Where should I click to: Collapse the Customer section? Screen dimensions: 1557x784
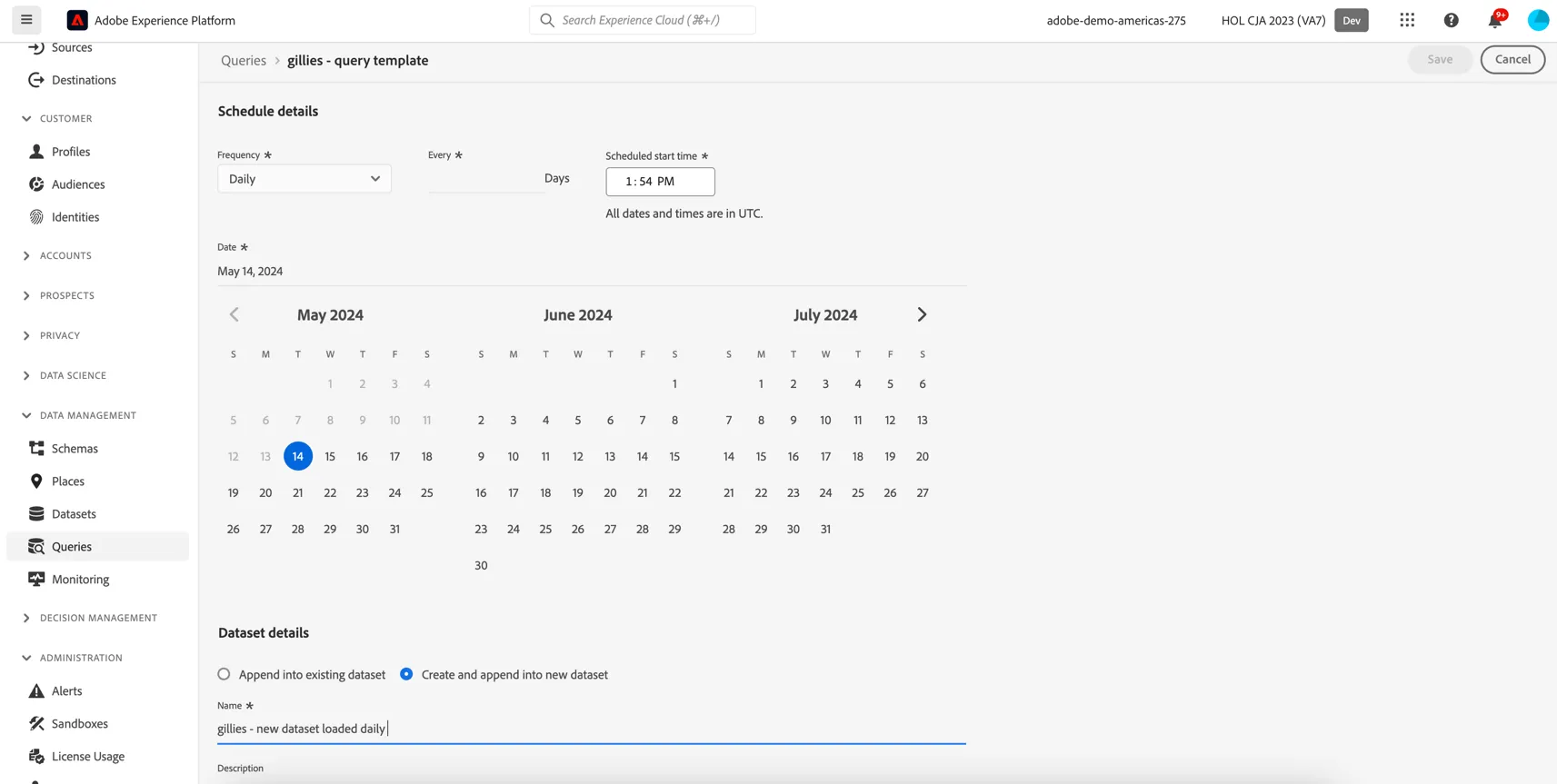(26, 119)
